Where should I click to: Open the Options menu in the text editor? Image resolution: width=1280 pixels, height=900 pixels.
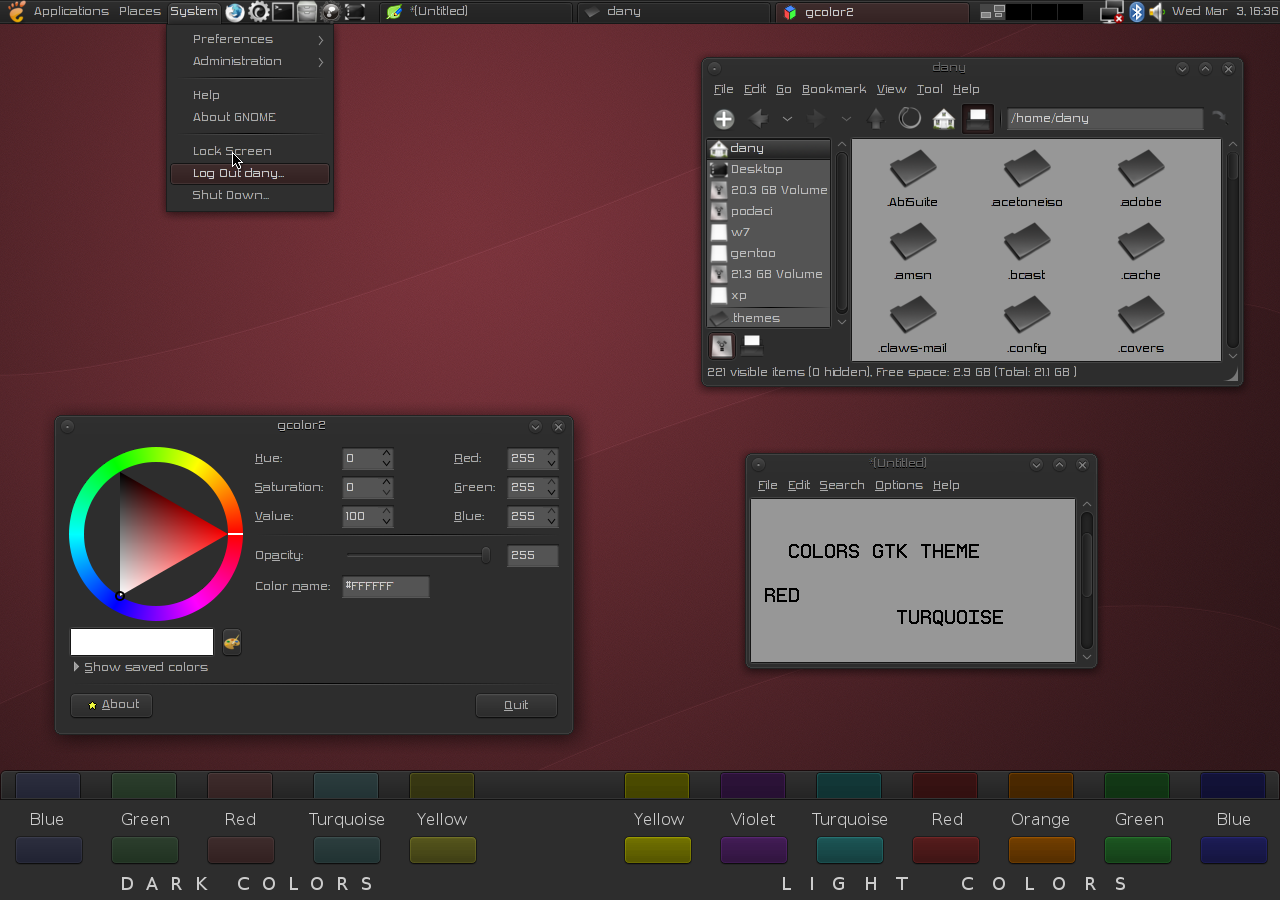pos(898,485)
